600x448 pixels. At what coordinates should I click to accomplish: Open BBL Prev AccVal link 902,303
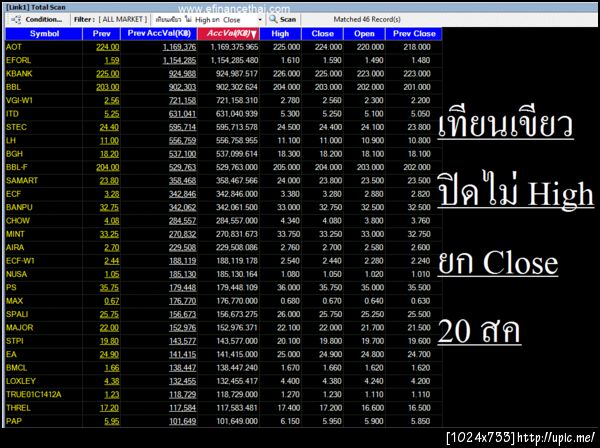coord(183,87)
